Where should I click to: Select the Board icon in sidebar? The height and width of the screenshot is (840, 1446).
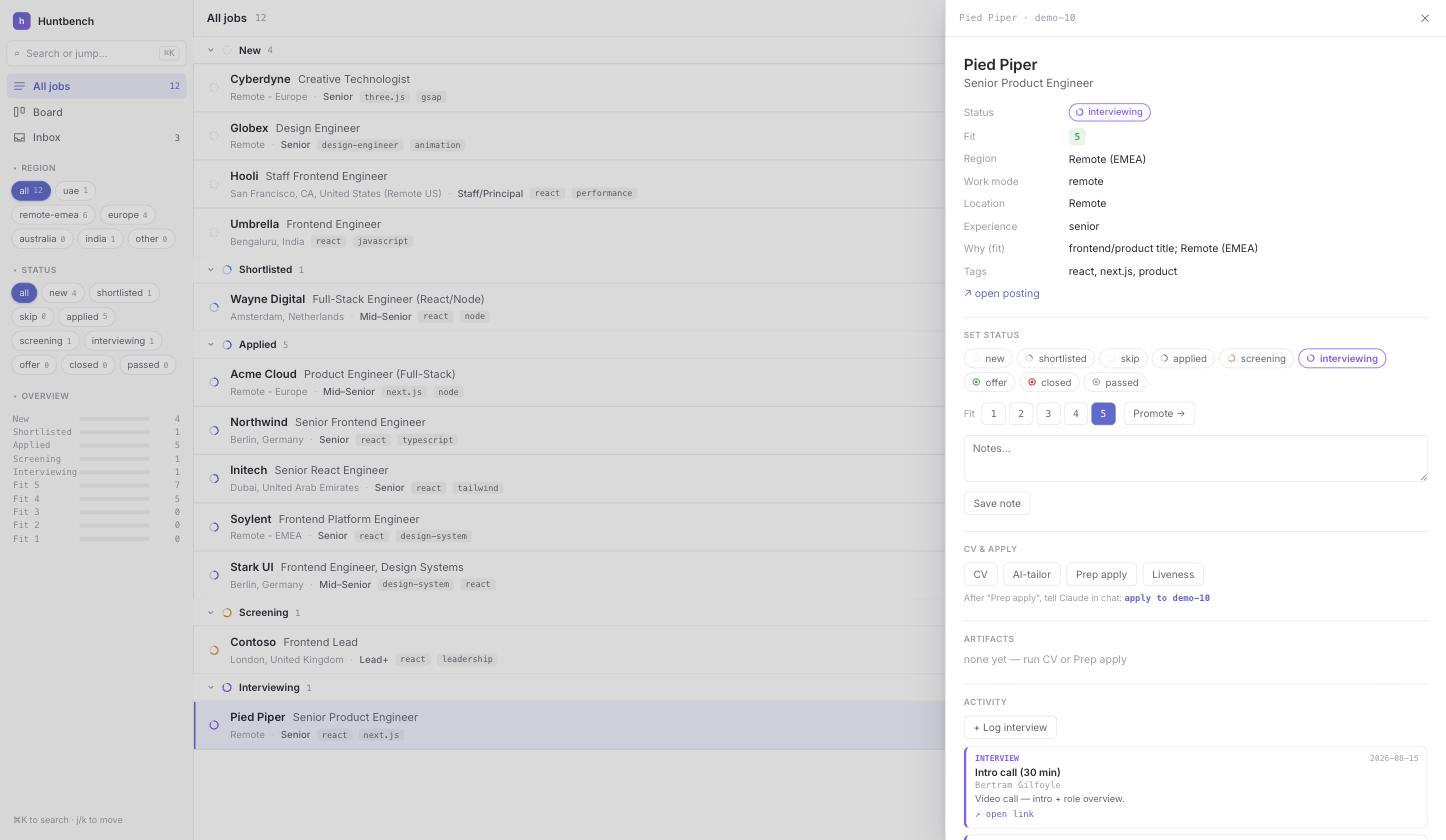[19, 112]
